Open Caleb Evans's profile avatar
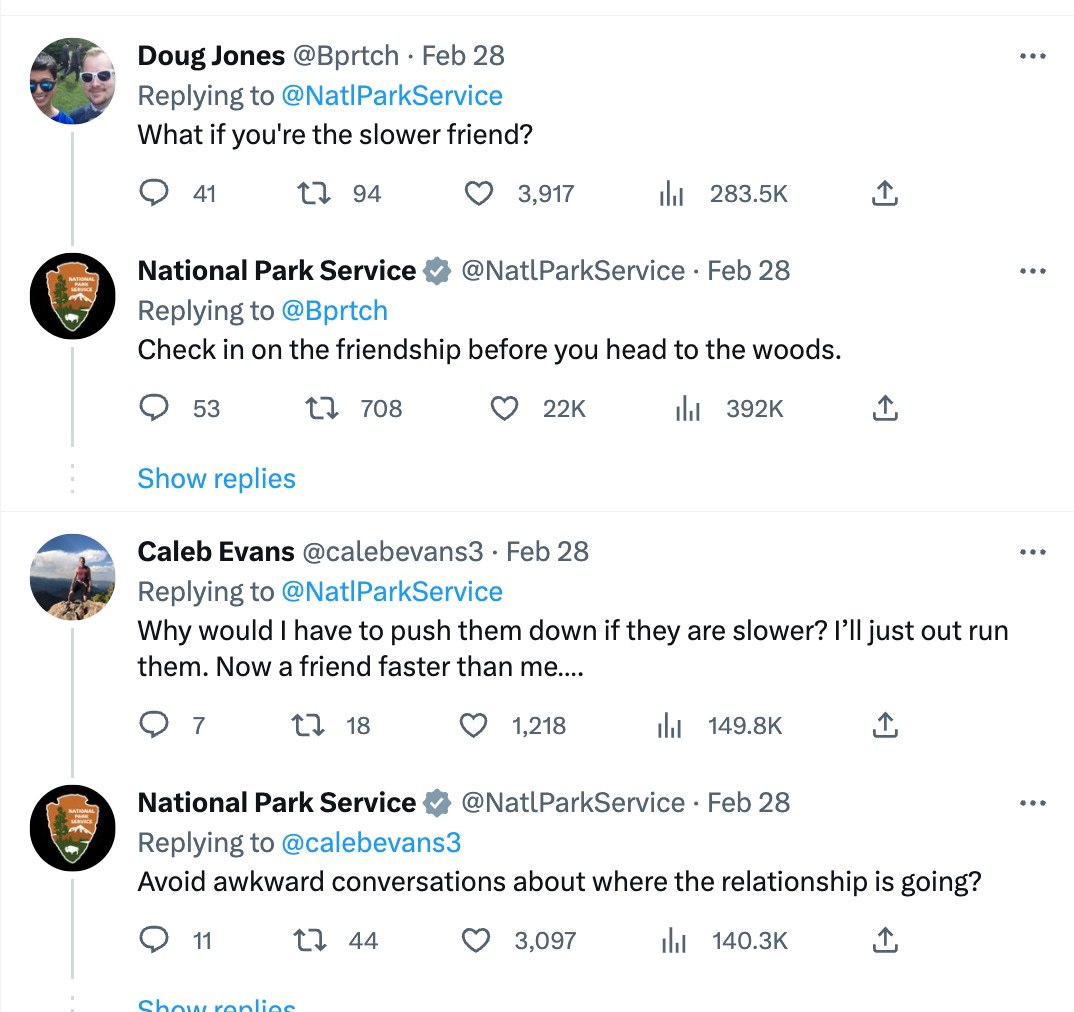Viewport: 1074px width, 1012px height. click(x=73, y=577)
